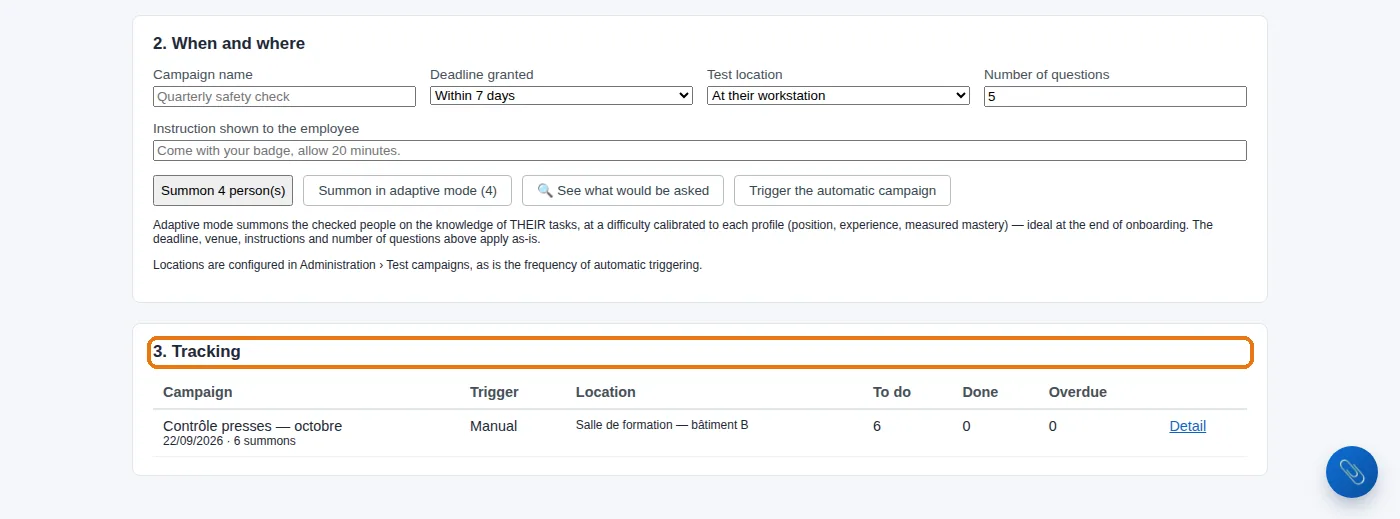The width and height of the screenshot is (1400, 519).
Task: Click the Manual trigger cell
Action: pyautogui.click(x=493, y=426)
